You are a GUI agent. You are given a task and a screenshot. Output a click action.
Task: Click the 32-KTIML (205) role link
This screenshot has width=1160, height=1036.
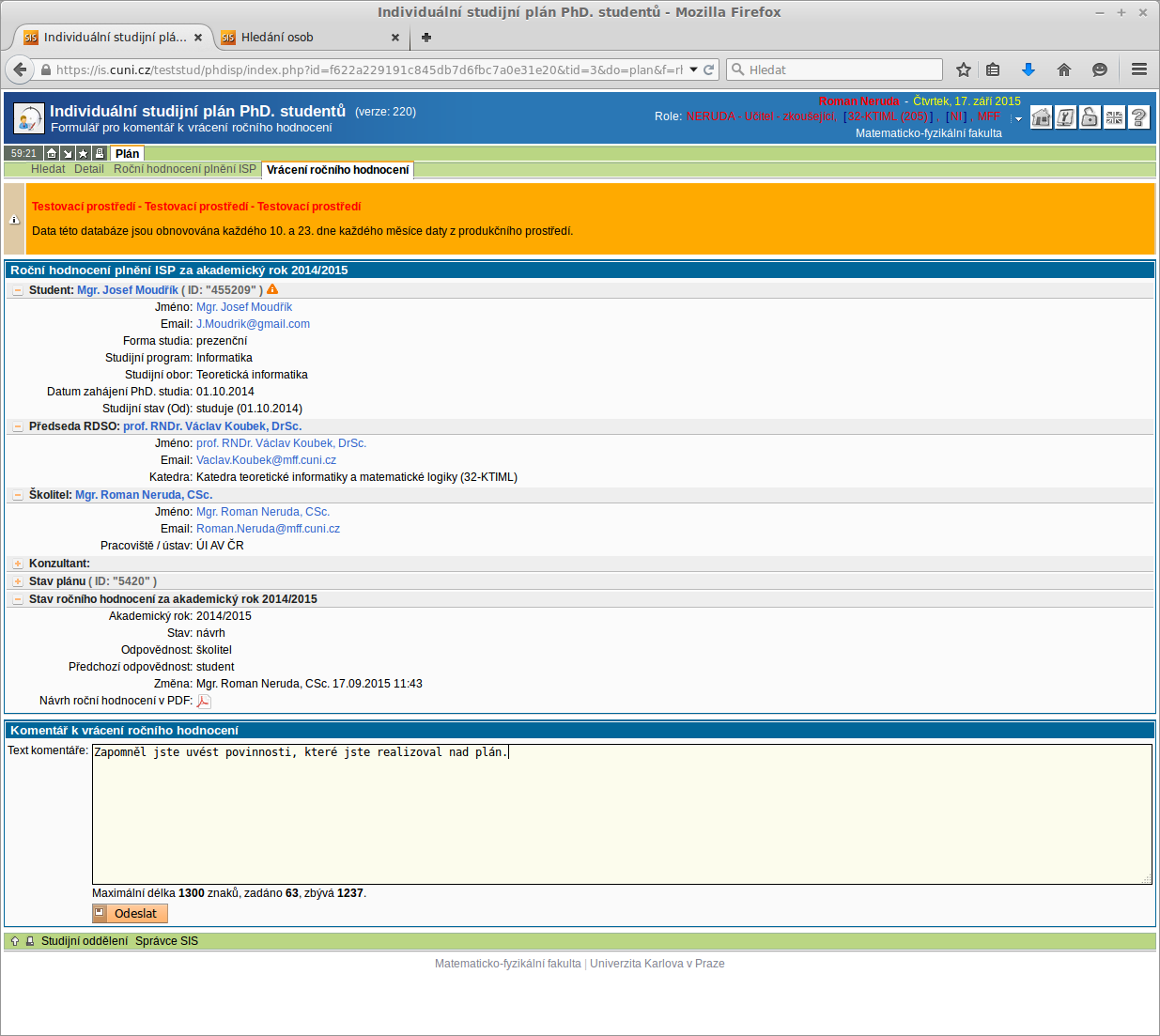point(888,116)
